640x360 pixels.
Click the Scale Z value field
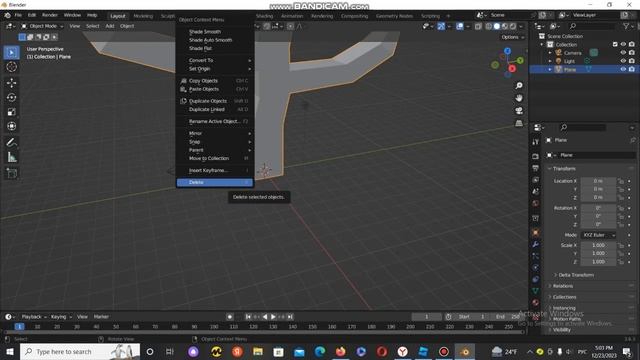(x=598, y=262)
